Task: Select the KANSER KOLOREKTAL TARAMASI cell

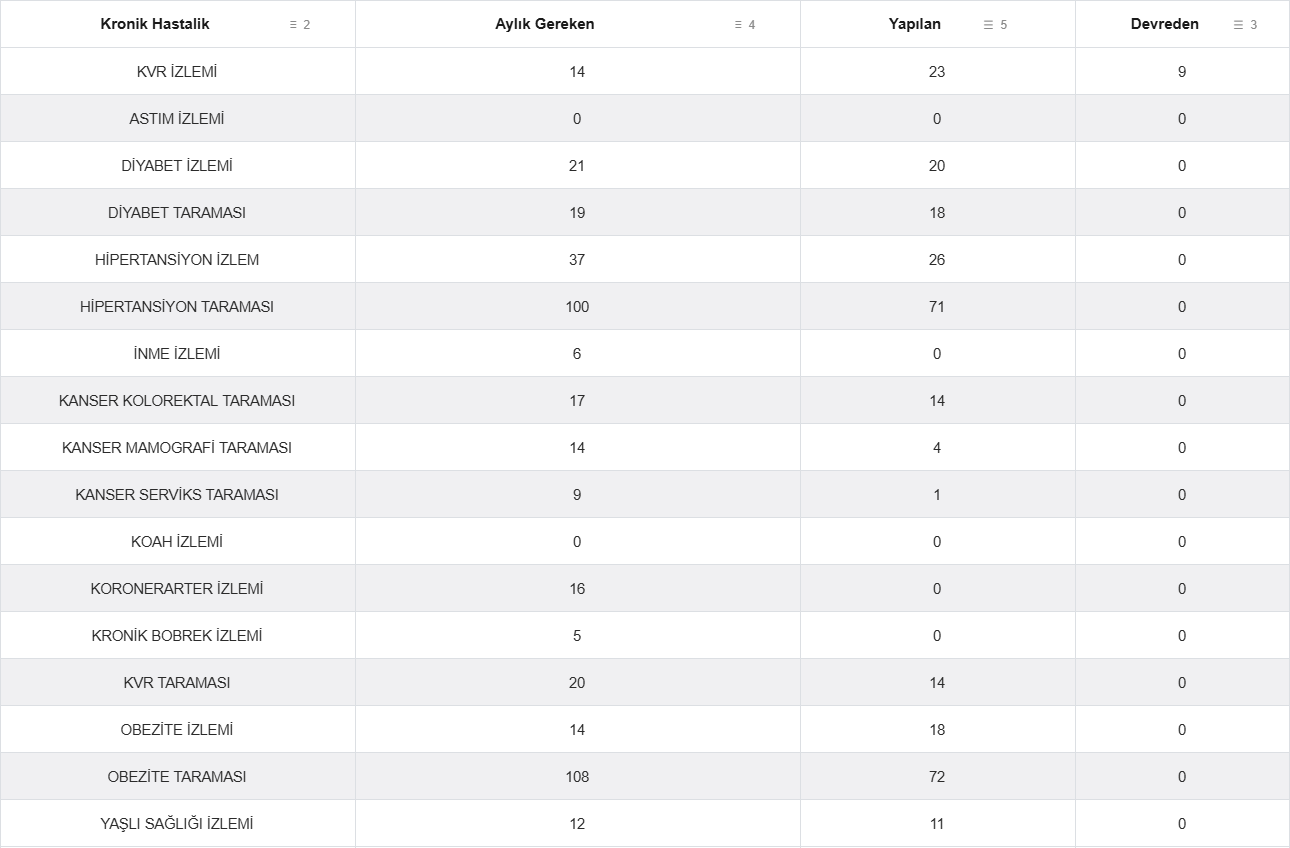Action: (177, 401)
